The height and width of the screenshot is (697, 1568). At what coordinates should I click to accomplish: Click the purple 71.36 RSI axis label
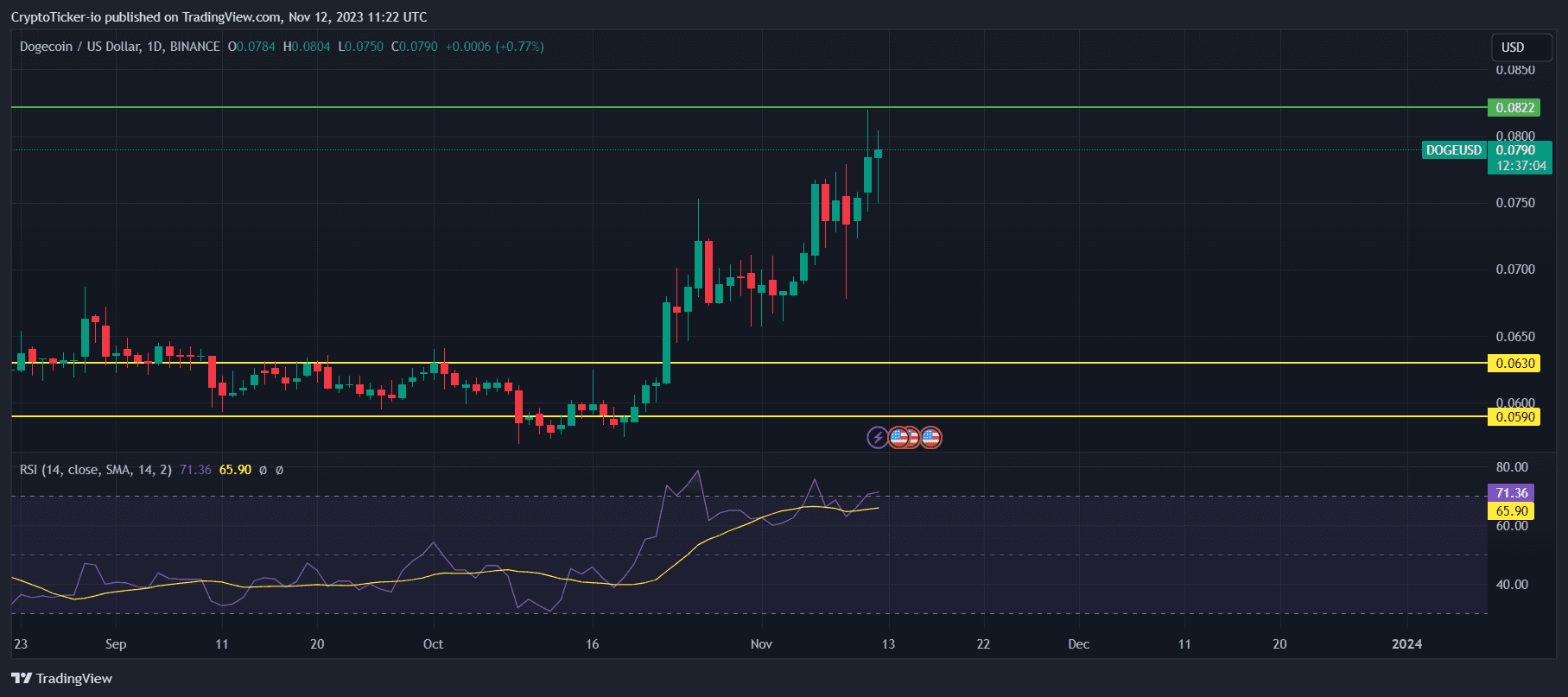click(x=1511, y=493)
